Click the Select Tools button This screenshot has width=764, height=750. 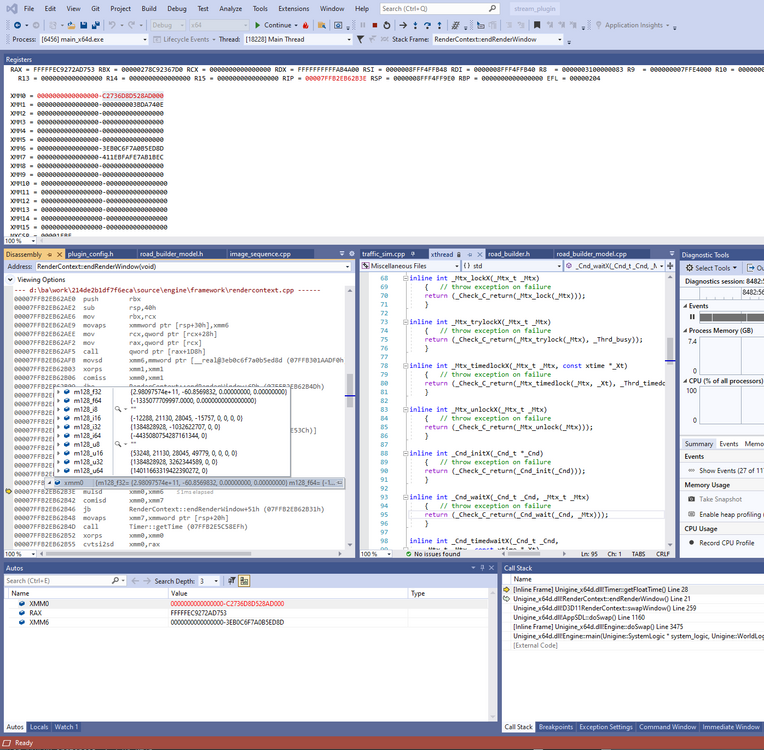click(710, 268)
